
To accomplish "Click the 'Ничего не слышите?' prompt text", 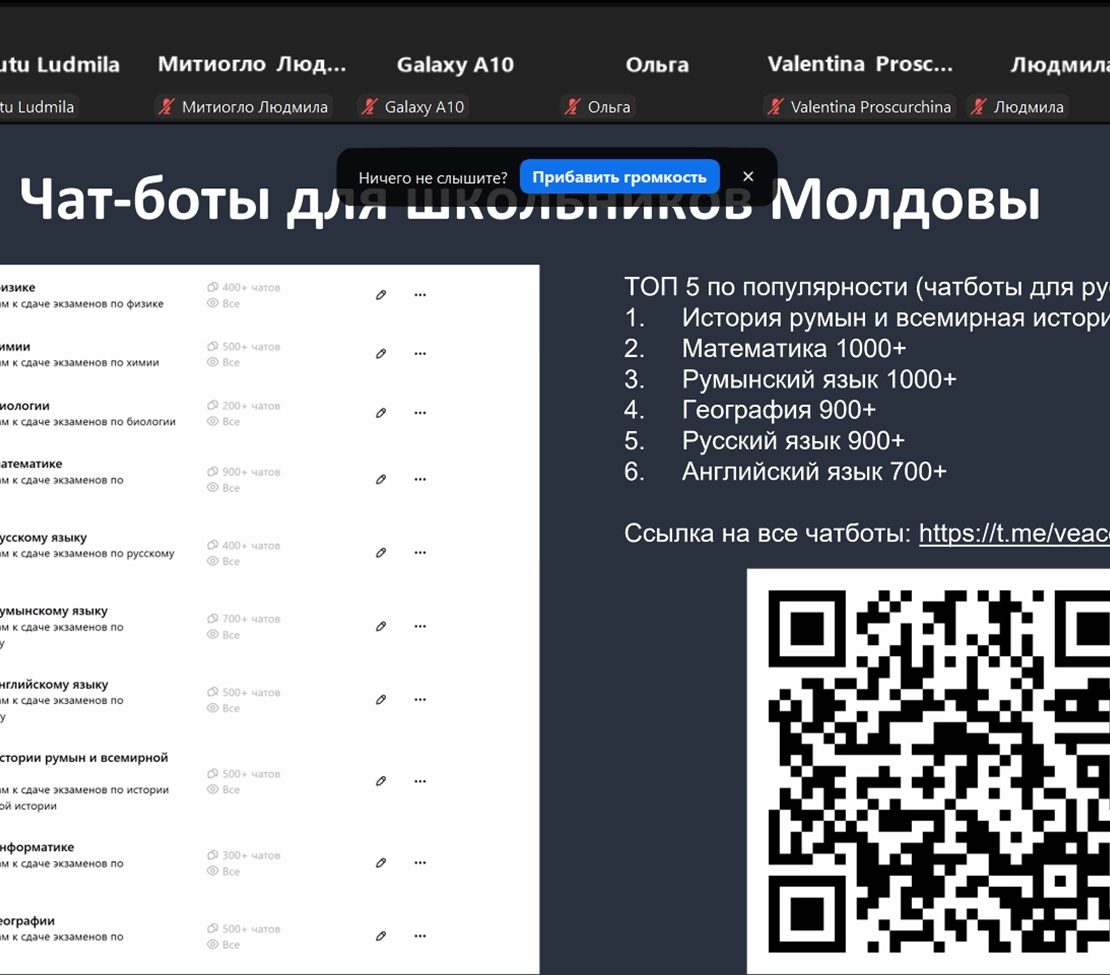I will tap(433, 178).
